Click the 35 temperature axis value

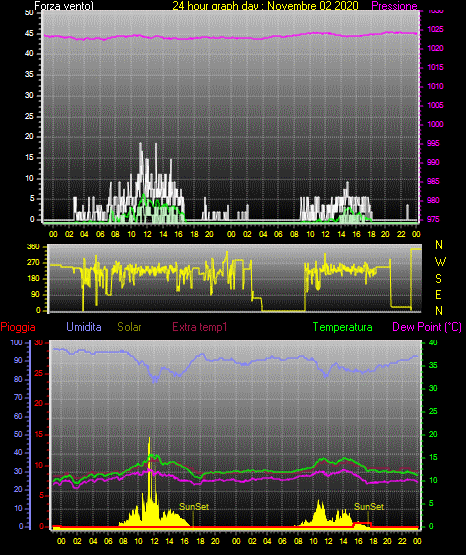(x=433, y=365)
